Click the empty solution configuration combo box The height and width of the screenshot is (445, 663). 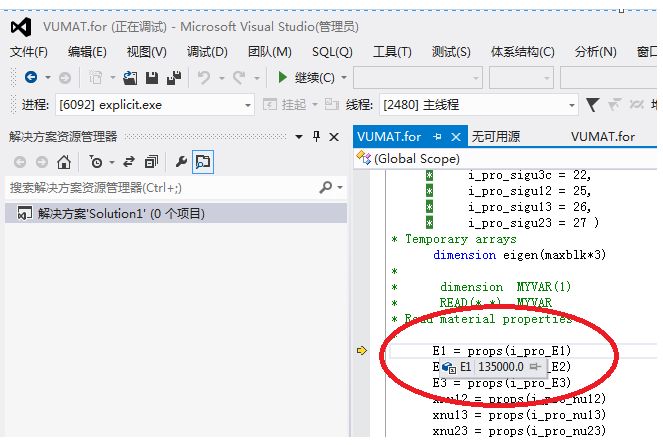(x=418, y=77)
